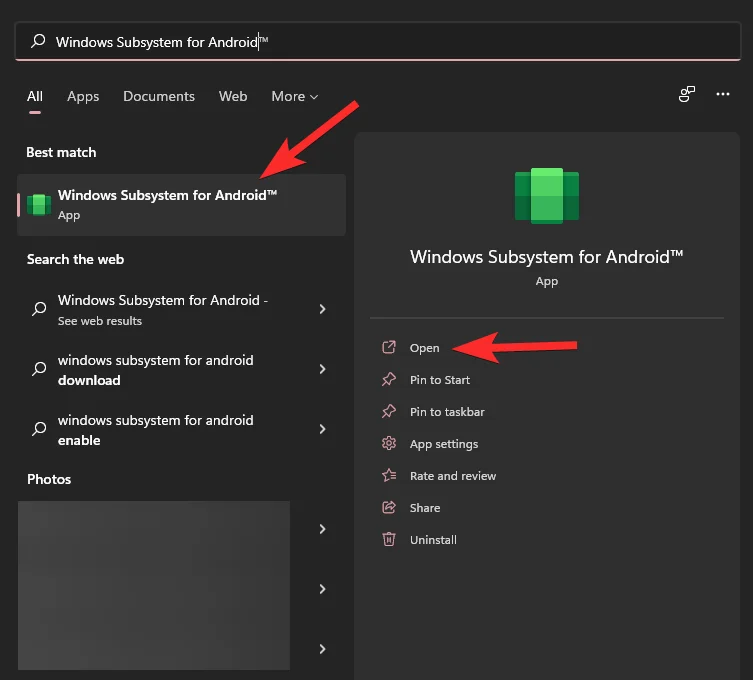Expand the More filter dropdown
753x680 pixels.
click(294, 96)
